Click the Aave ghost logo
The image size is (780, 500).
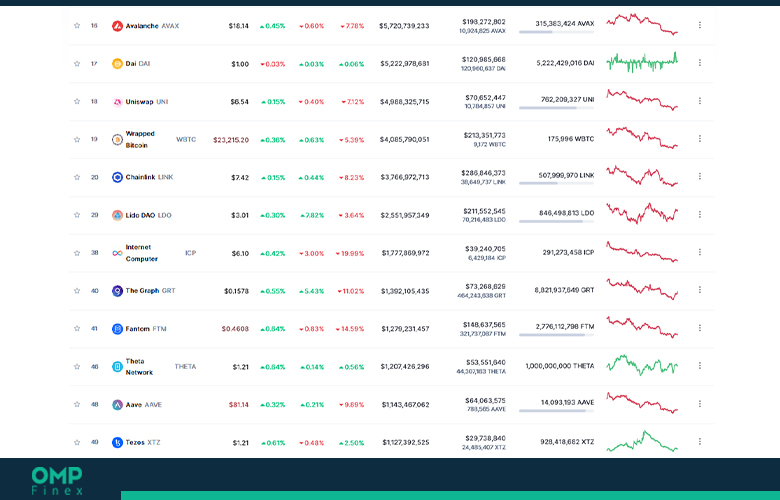(x=117, y=405)
